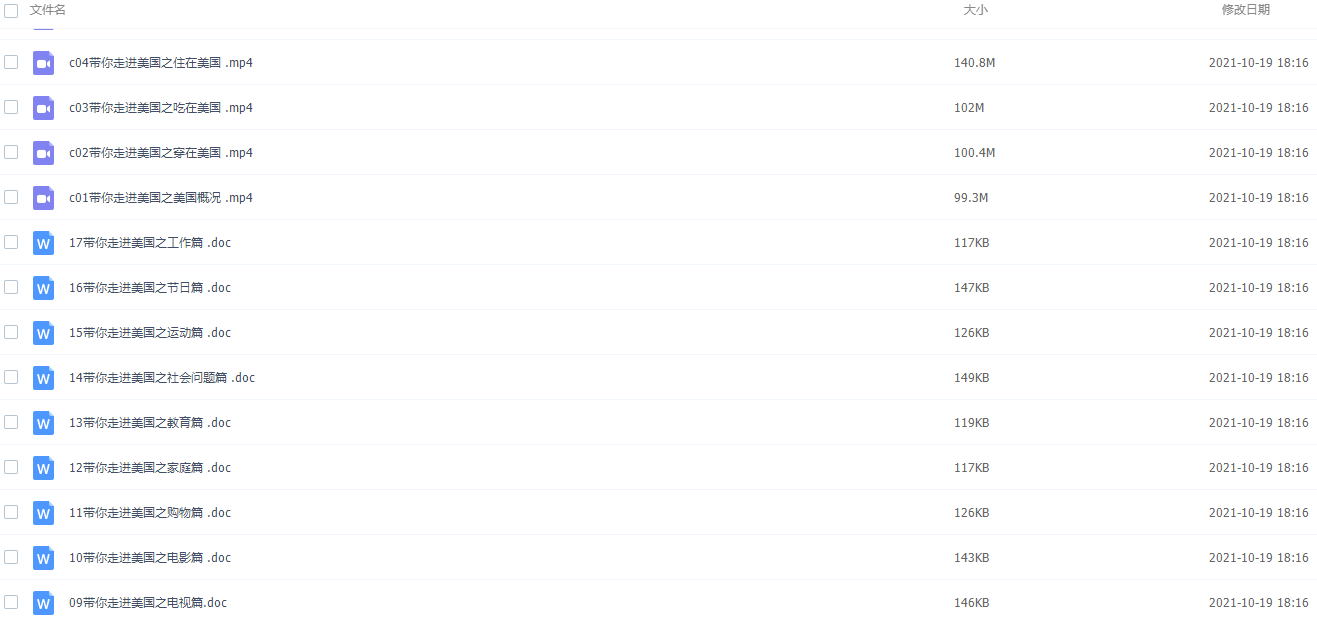Check the box for c02 video file
The image size is (1317, 622).
click(11, 152)
